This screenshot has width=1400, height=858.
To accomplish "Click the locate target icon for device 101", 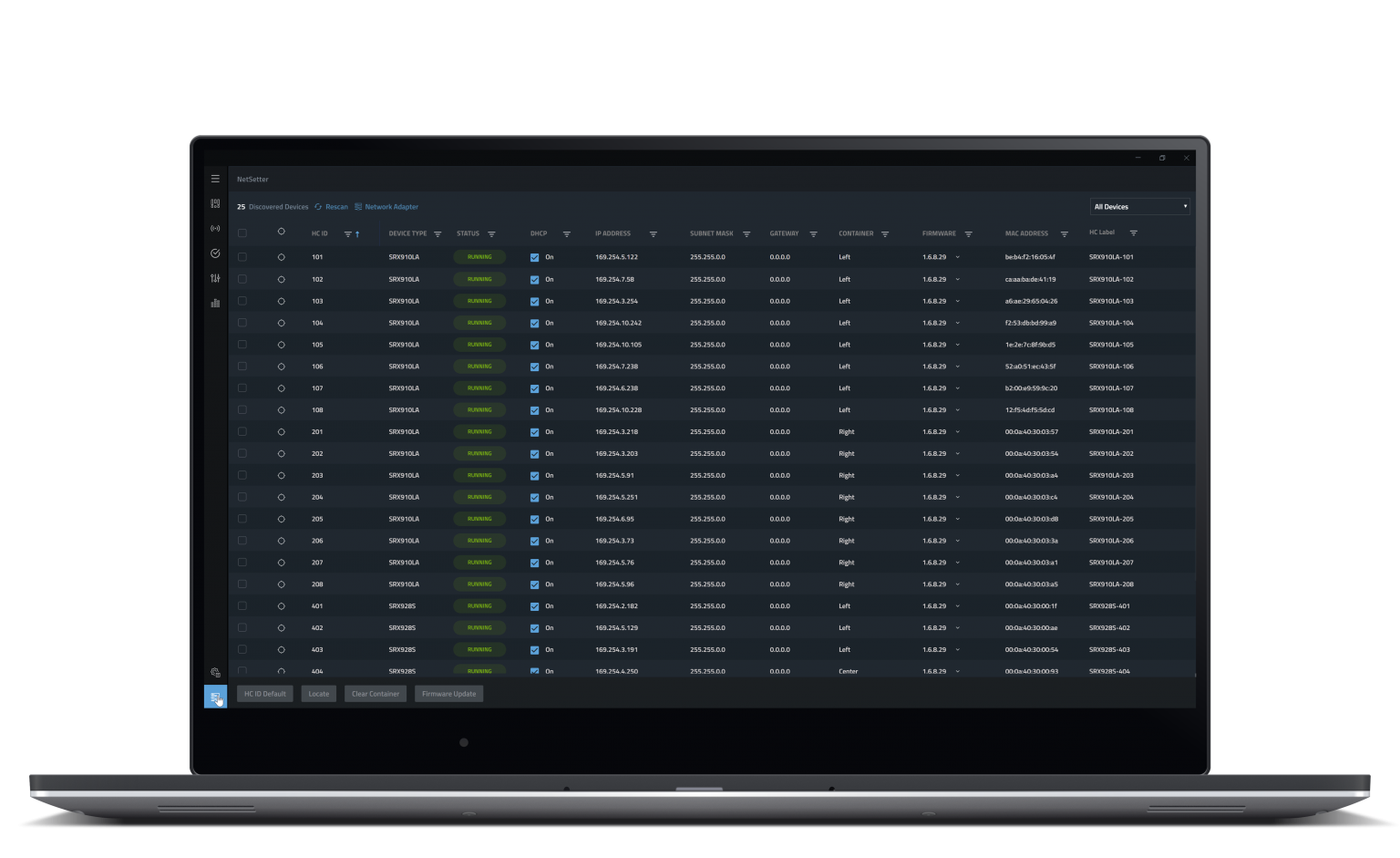I will click(281, 257).
